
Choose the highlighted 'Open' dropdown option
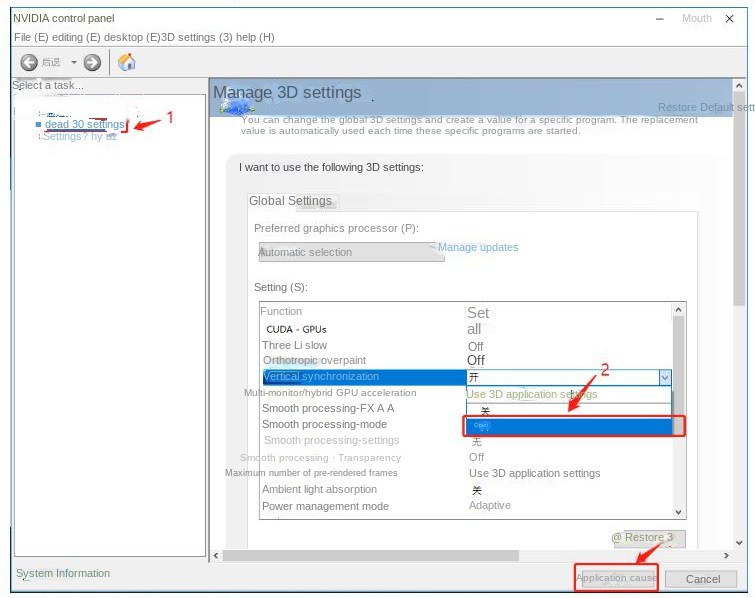click(568, 426)
